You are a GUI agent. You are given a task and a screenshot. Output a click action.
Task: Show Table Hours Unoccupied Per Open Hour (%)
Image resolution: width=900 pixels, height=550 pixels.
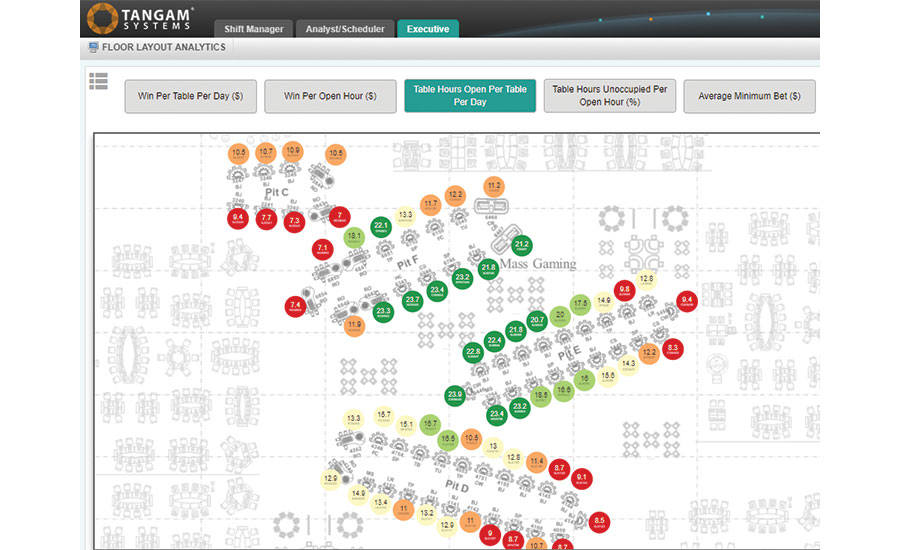[x=610, y=96]
